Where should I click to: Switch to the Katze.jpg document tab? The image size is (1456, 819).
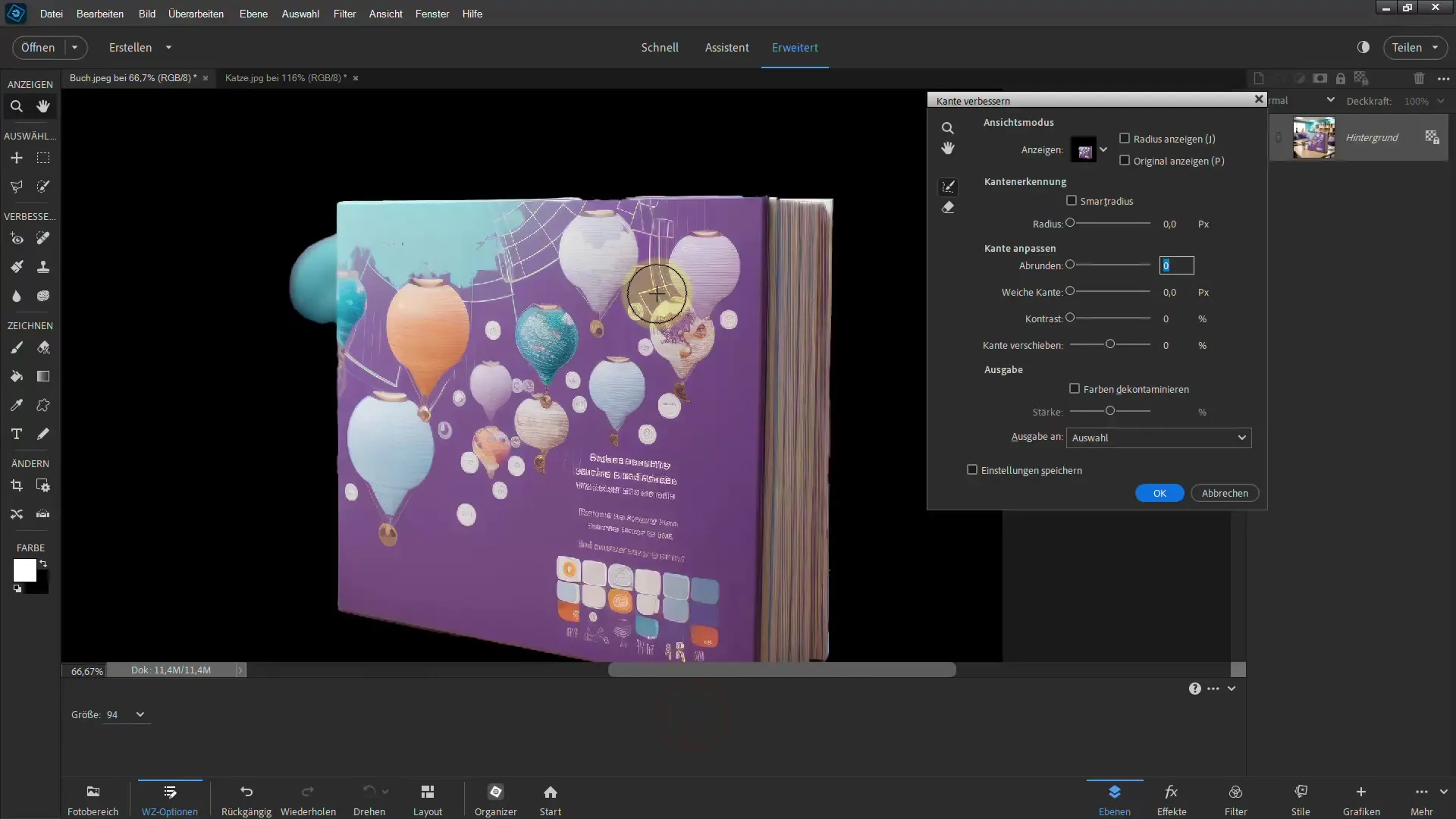[x=286, y=77]
